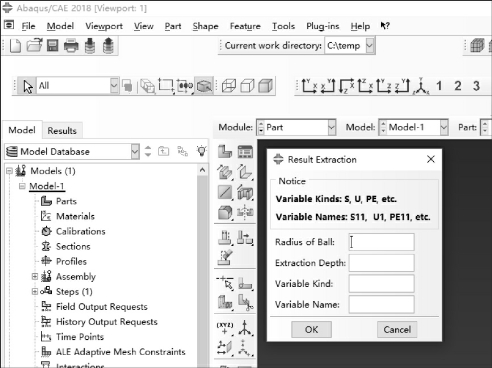
Task: Open the Part Manager icon
Action: 245,152
